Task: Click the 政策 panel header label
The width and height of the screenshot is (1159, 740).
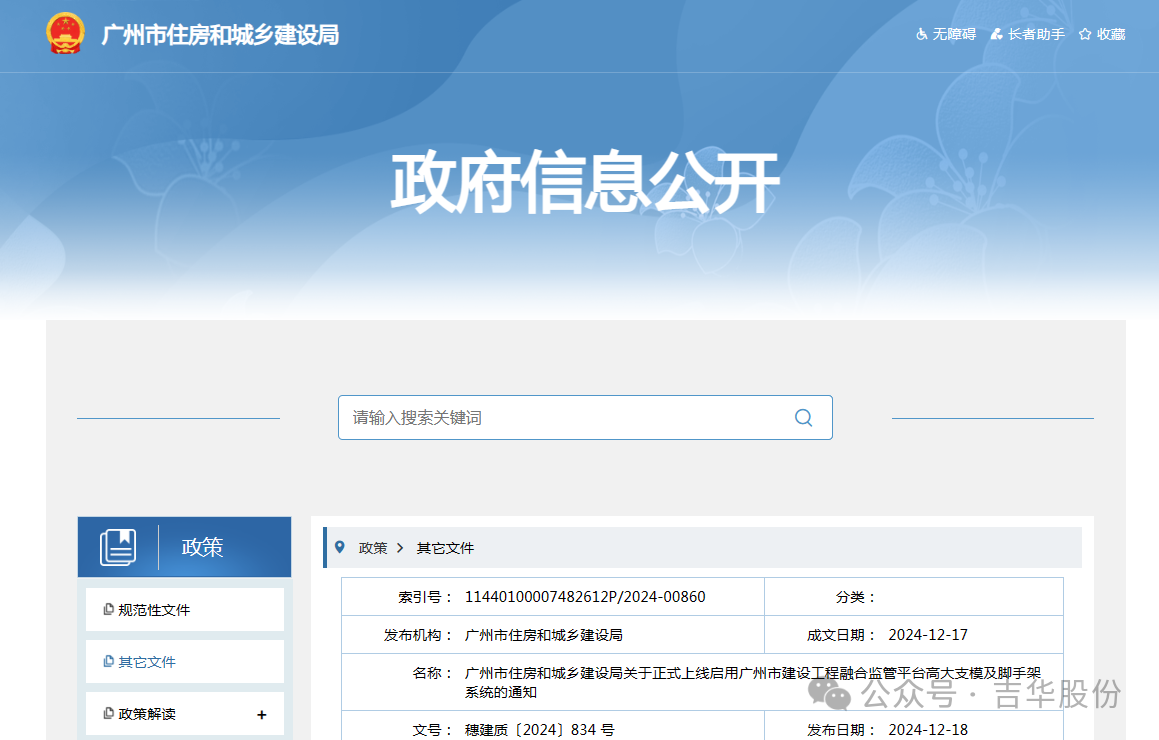Action: point(203,547)
